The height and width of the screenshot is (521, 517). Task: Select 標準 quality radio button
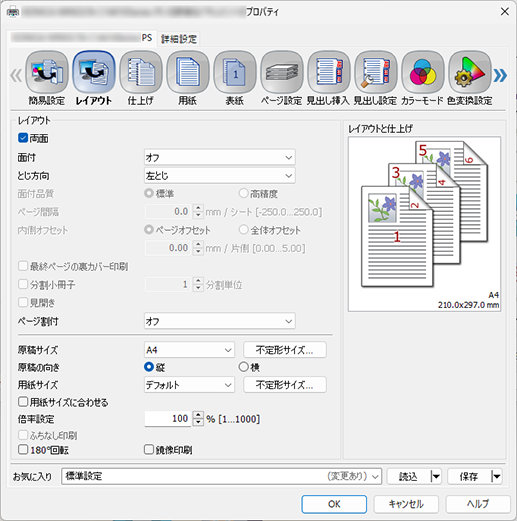pos(149,193)
